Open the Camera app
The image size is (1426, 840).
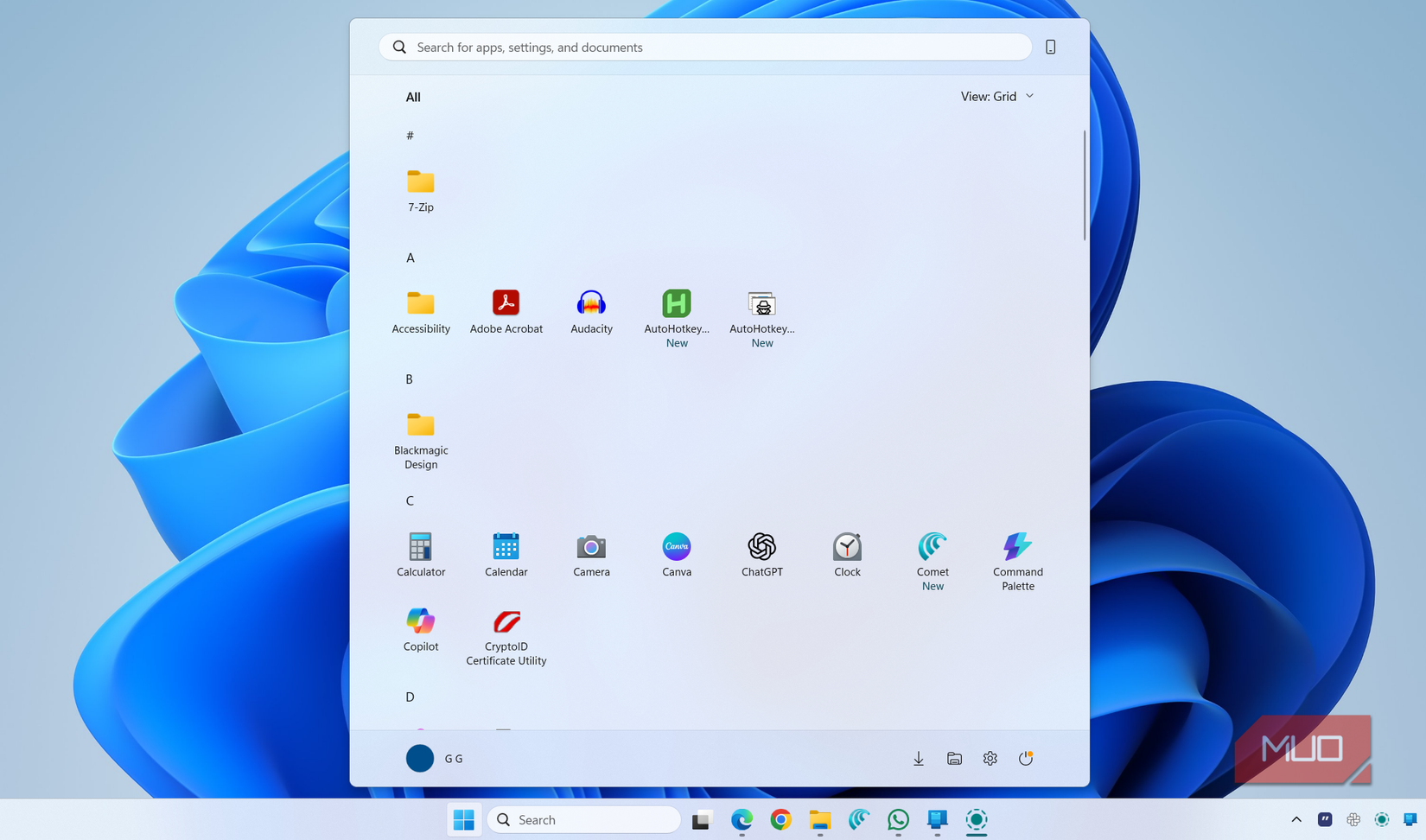coord(591,553)
